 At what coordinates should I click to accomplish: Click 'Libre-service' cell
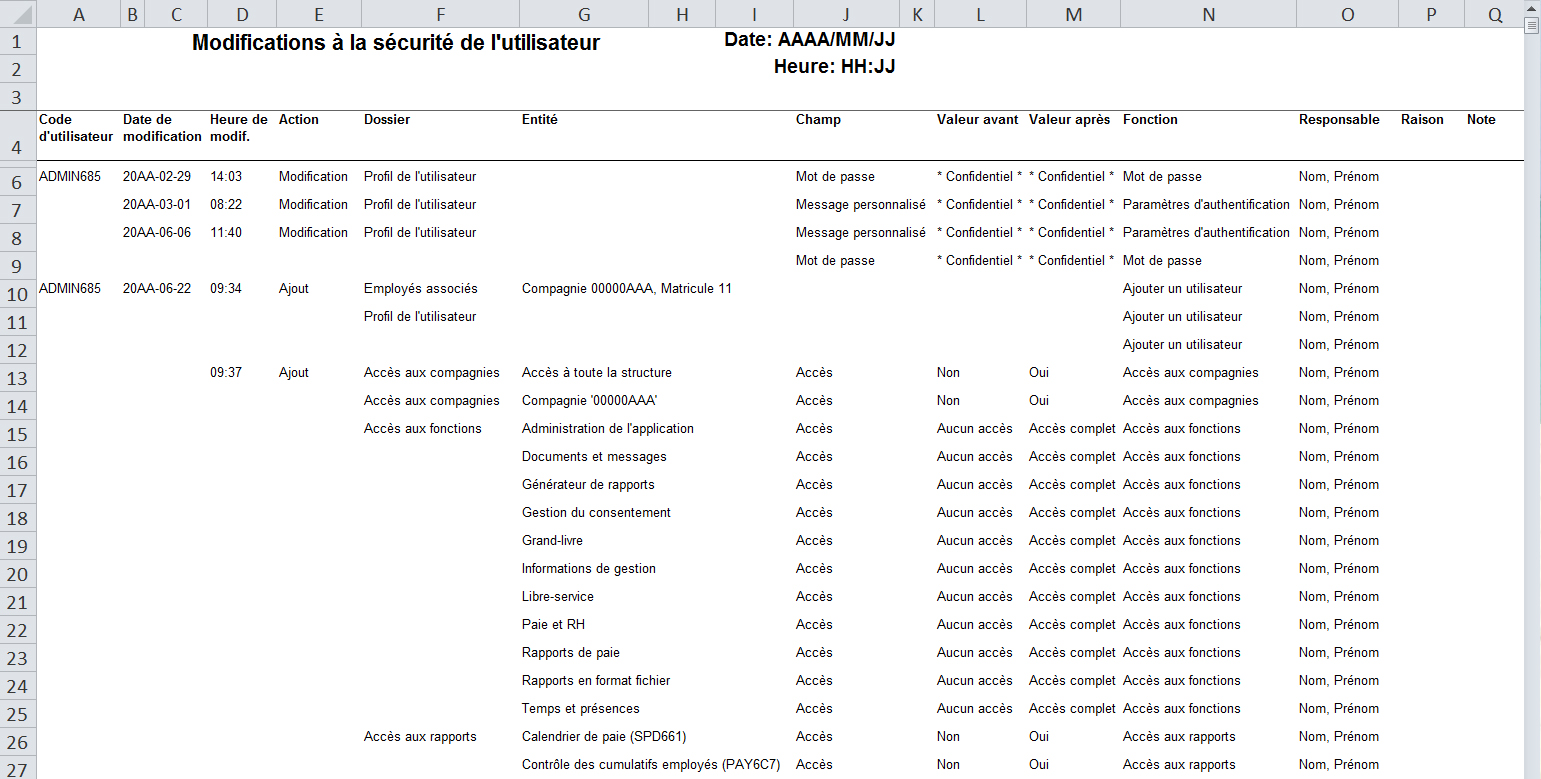pos(558,597)
